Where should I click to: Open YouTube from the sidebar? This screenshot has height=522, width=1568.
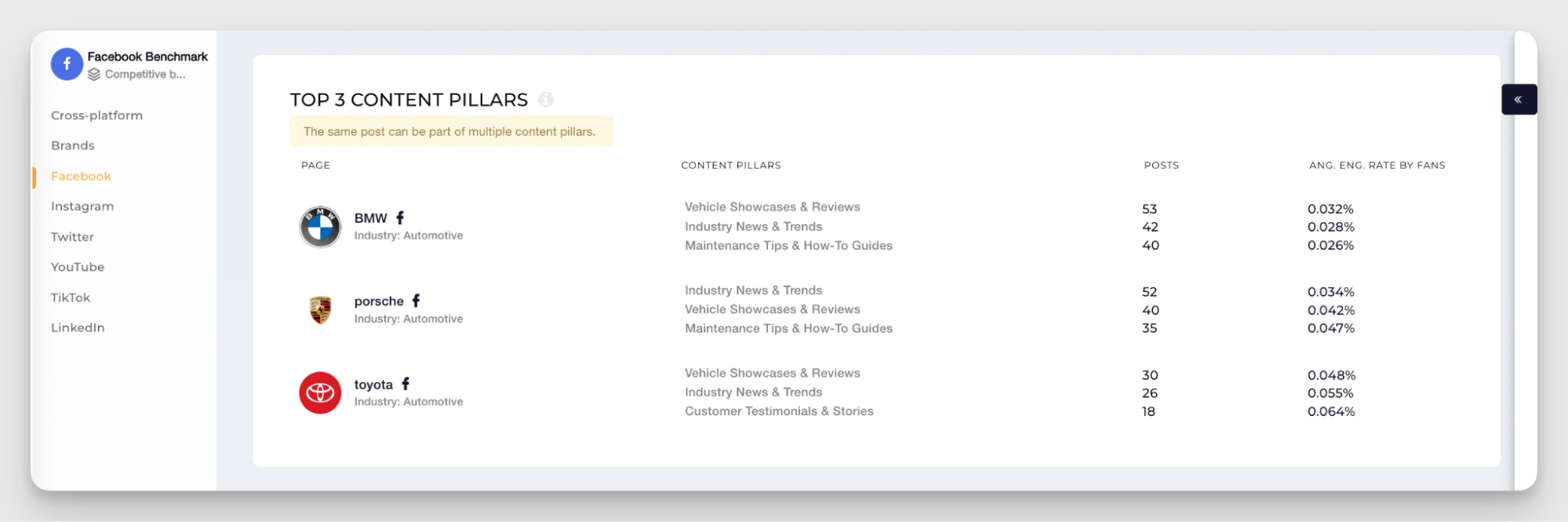pyautogui.click(x=78, y=267)
